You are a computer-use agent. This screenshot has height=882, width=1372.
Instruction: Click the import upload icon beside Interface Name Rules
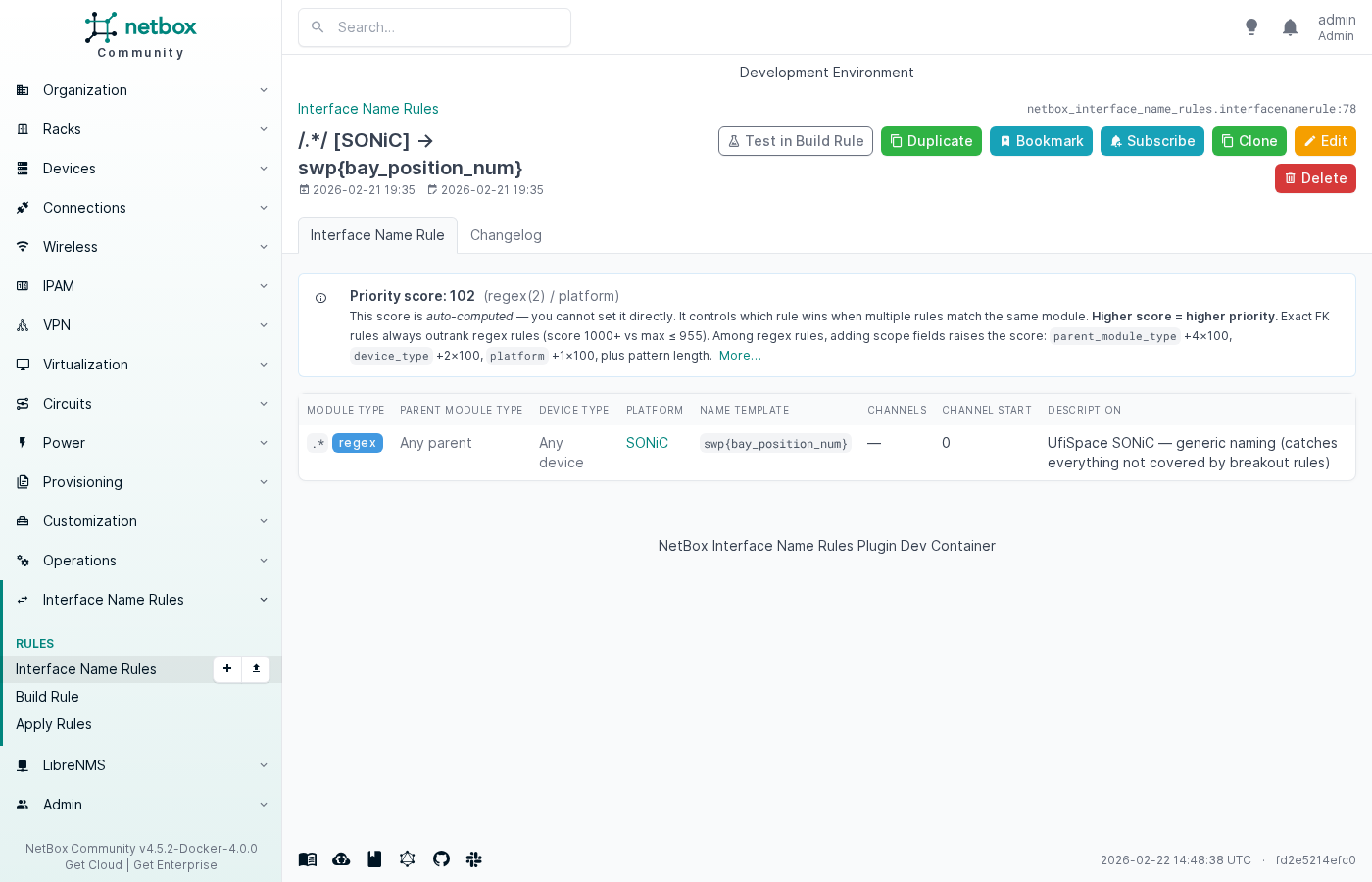[256, 669]
